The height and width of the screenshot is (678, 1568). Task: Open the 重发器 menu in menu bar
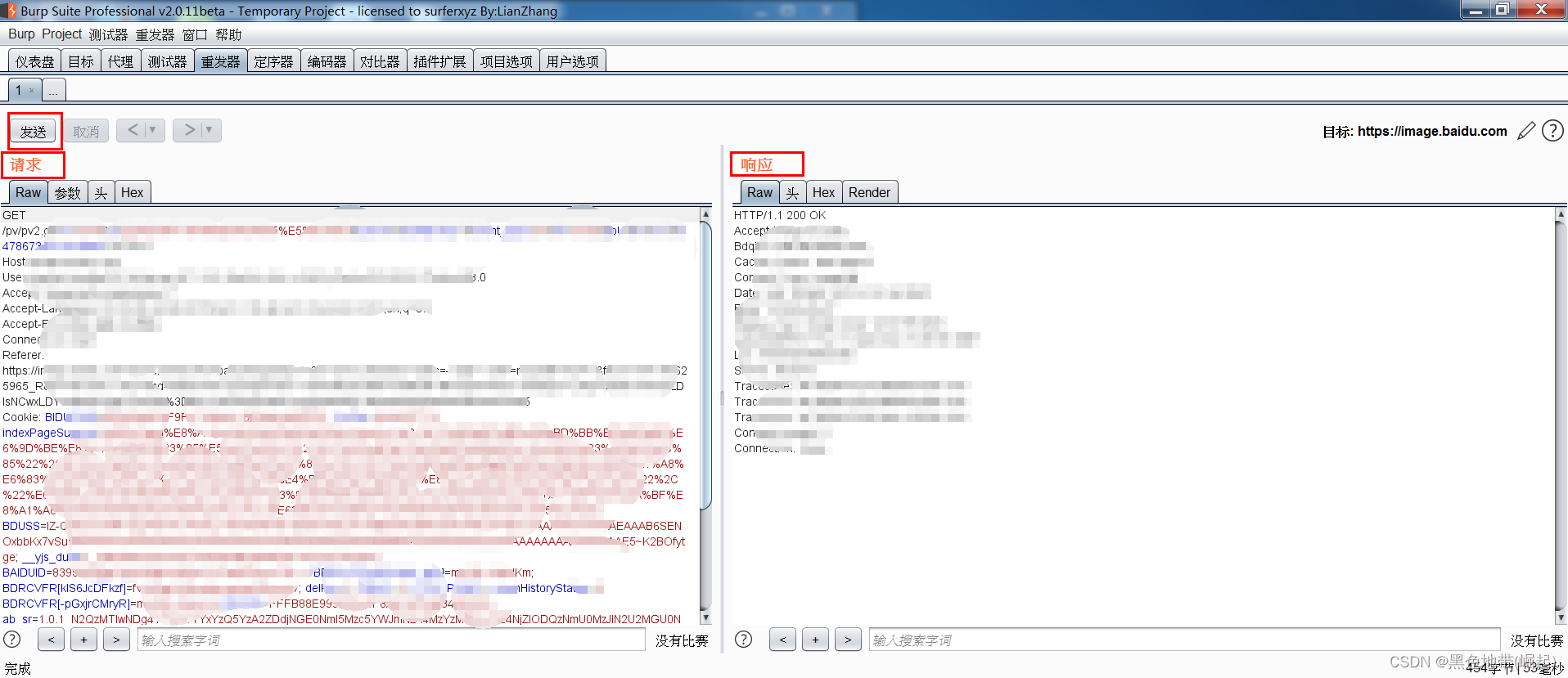tap(155, 34)
